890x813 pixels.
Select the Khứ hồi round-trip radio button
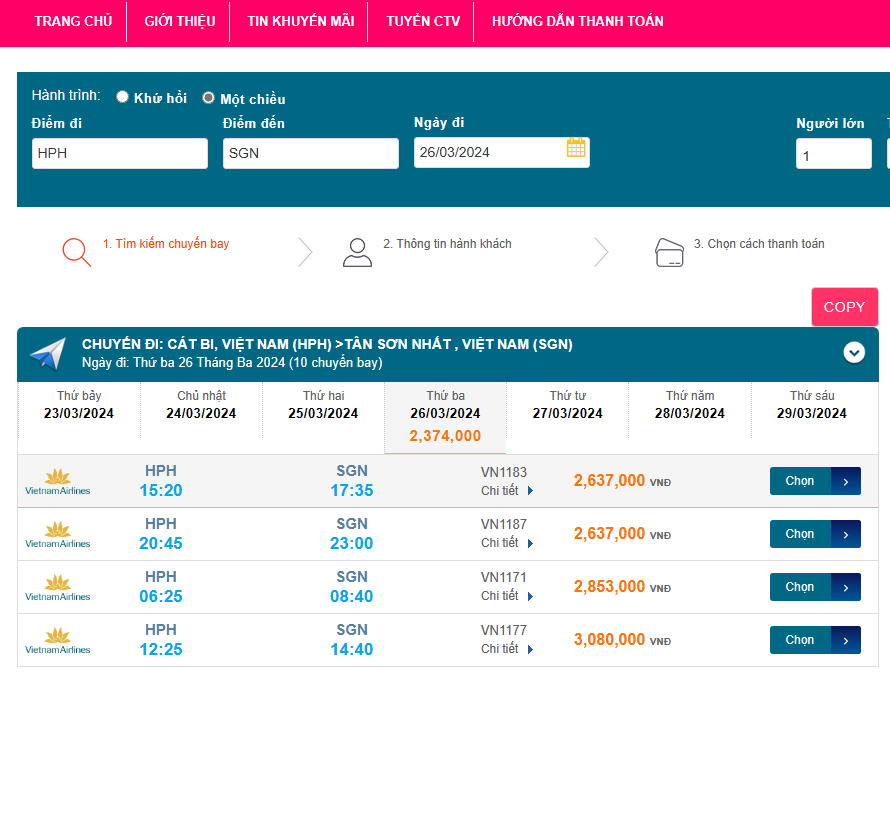pos(123,97)
